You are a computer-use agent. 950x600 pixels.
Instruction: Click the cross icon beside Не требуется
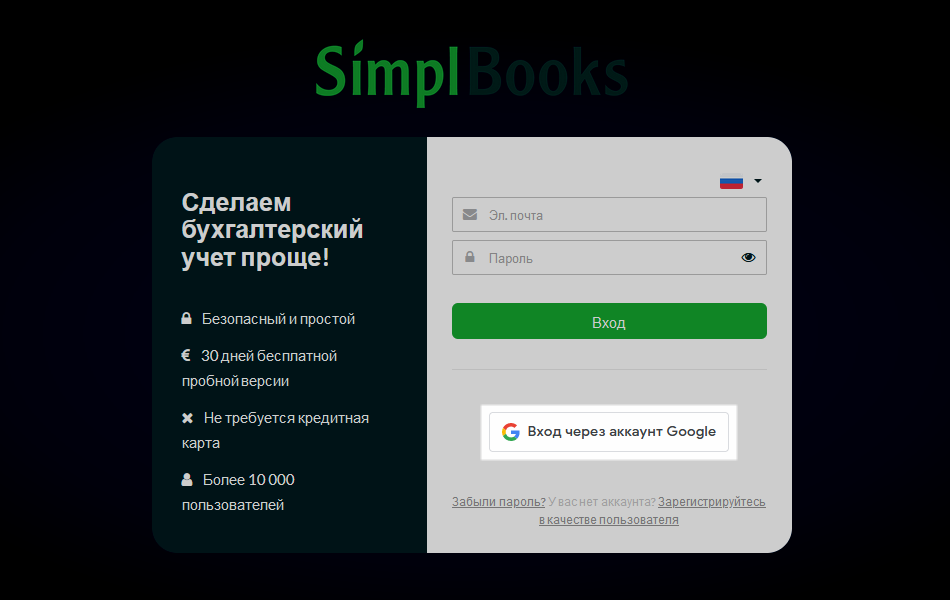(x=187, y=418)
